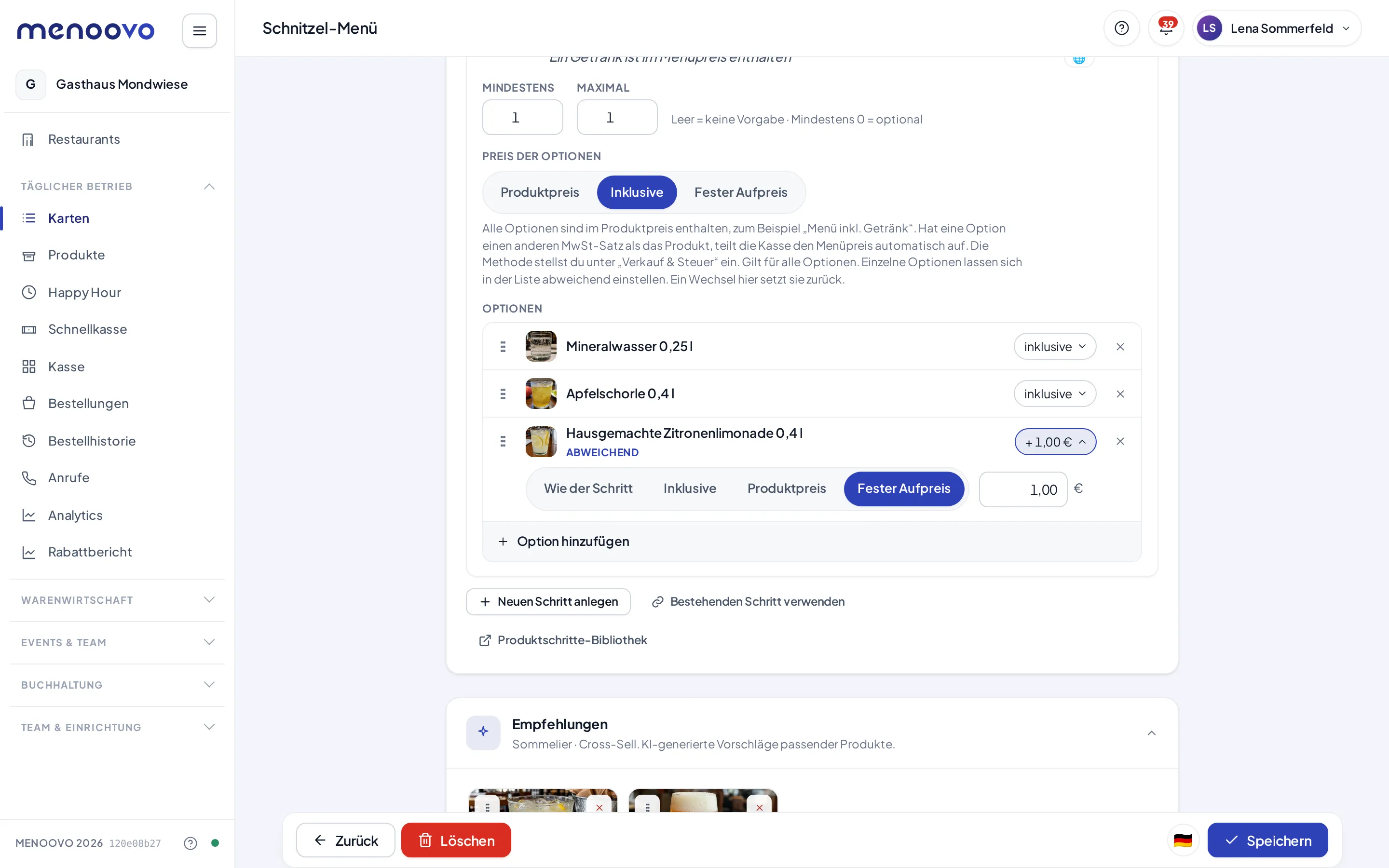The image size is (1389, 868).
Task: Remove Apfelschorle 0,4 l option
Action: click(x=1120, y=394)
